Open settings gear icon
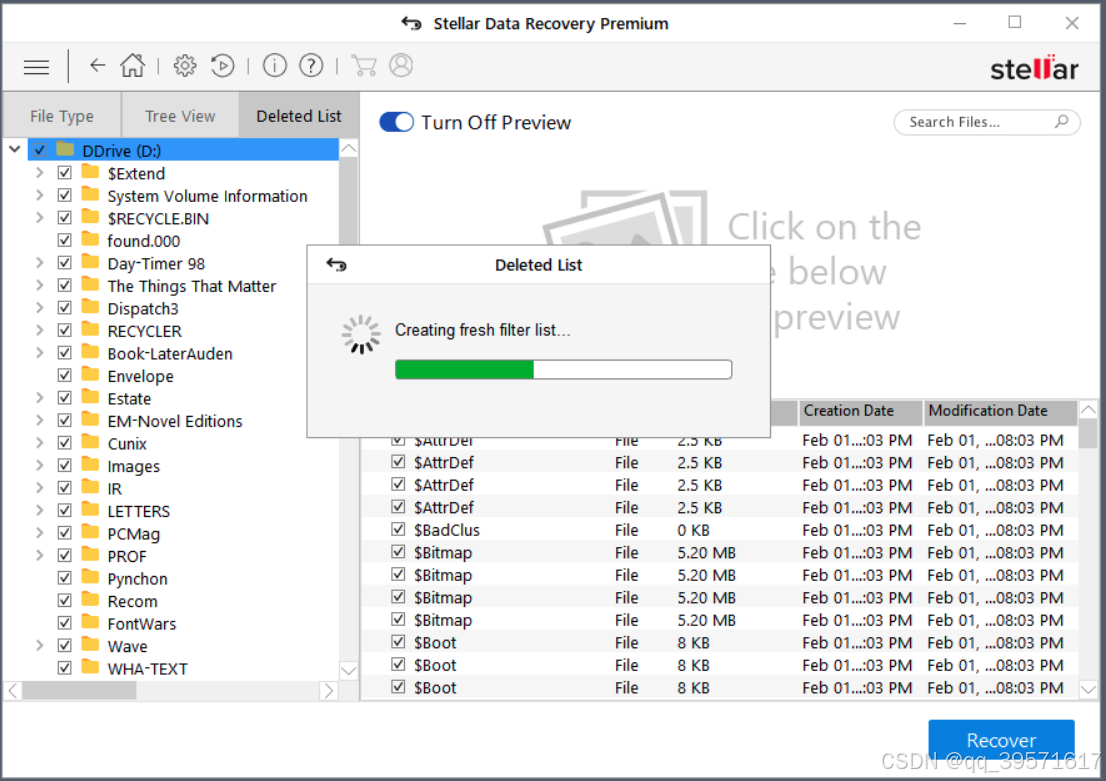The height and width of the screenshot is (781, 1106). pyautogui.click(x=185, y=66)
